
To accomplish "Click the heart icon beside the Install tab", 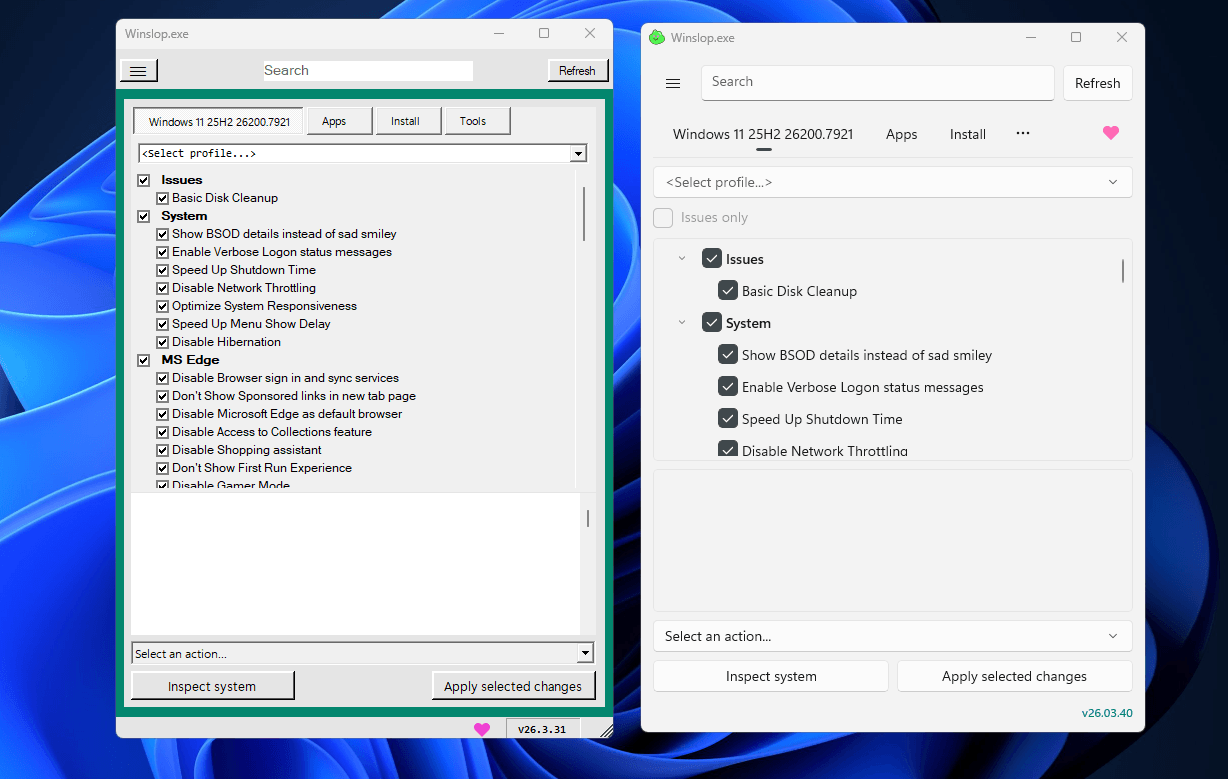I will click(1111, 132).
